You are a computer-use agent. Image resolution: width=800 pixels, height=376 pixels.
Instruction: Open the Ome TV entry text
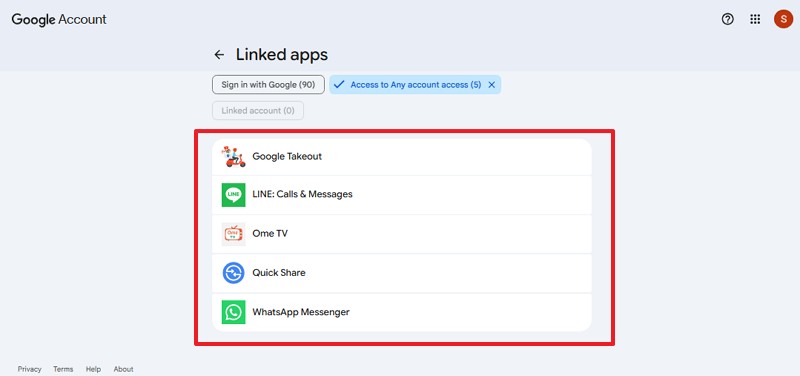270,233
